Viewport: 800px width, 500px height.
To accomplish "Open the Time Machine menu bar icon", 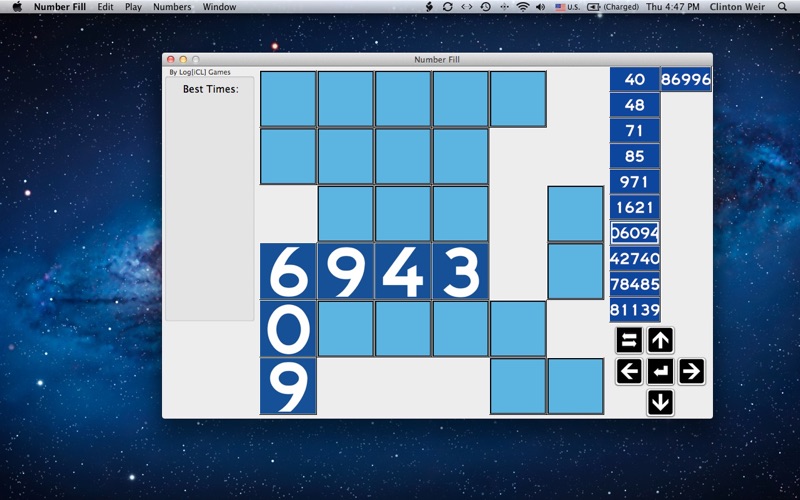I will click(486, 7).
